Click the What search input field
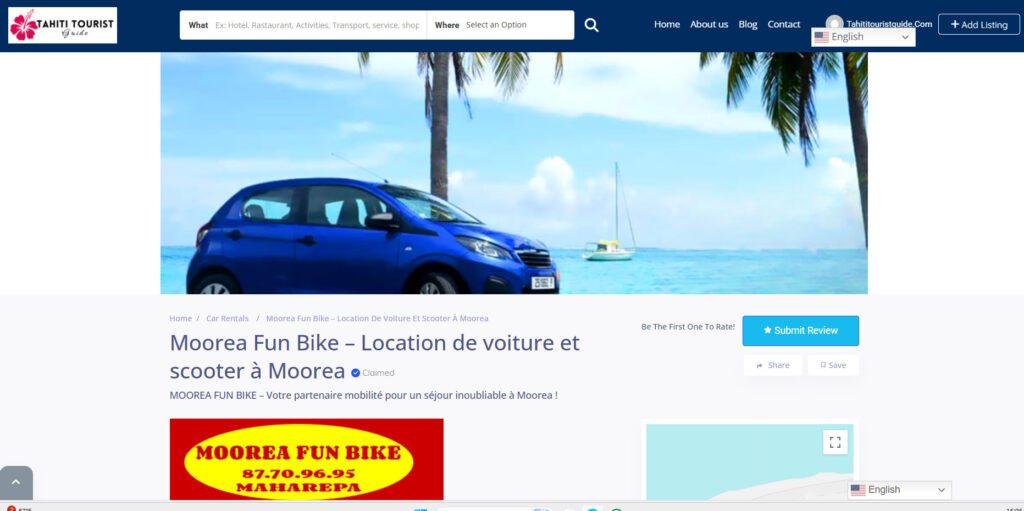This screenshot has height=511, width=1024. tap(316, 25)
